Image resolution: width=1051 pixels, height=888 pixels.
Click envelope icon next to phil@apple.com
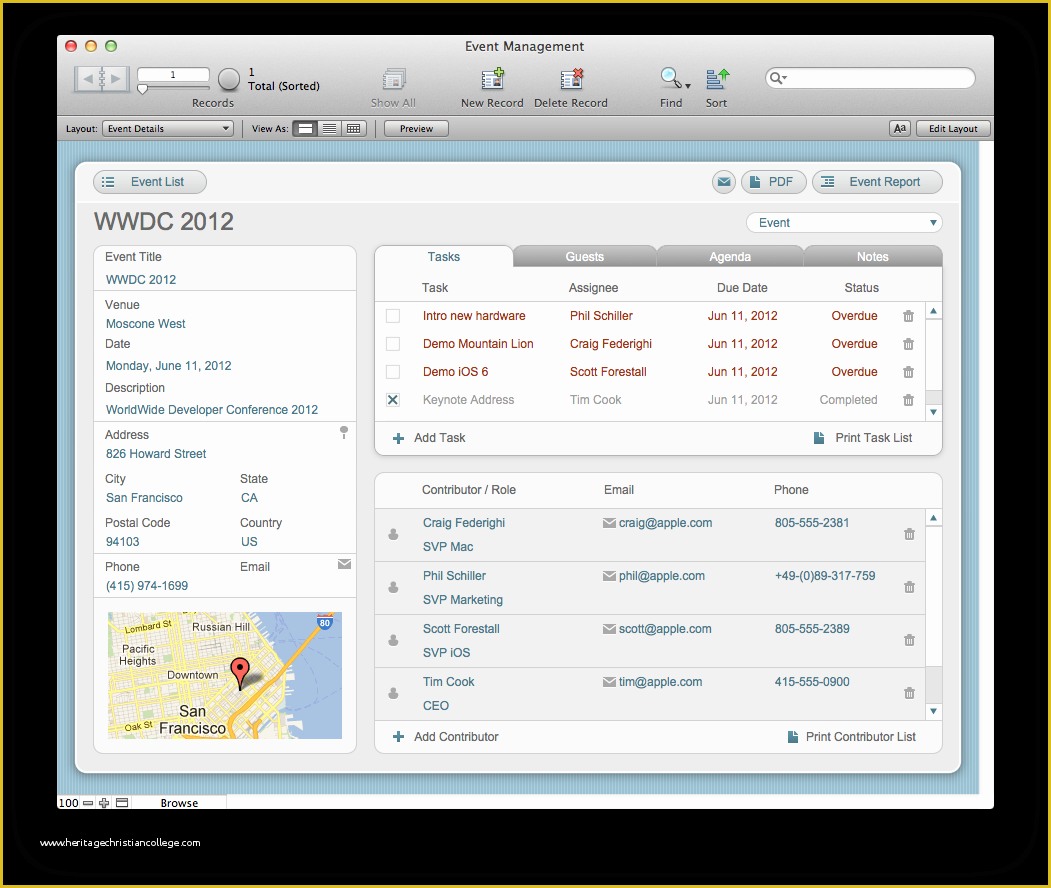(609, 576)
